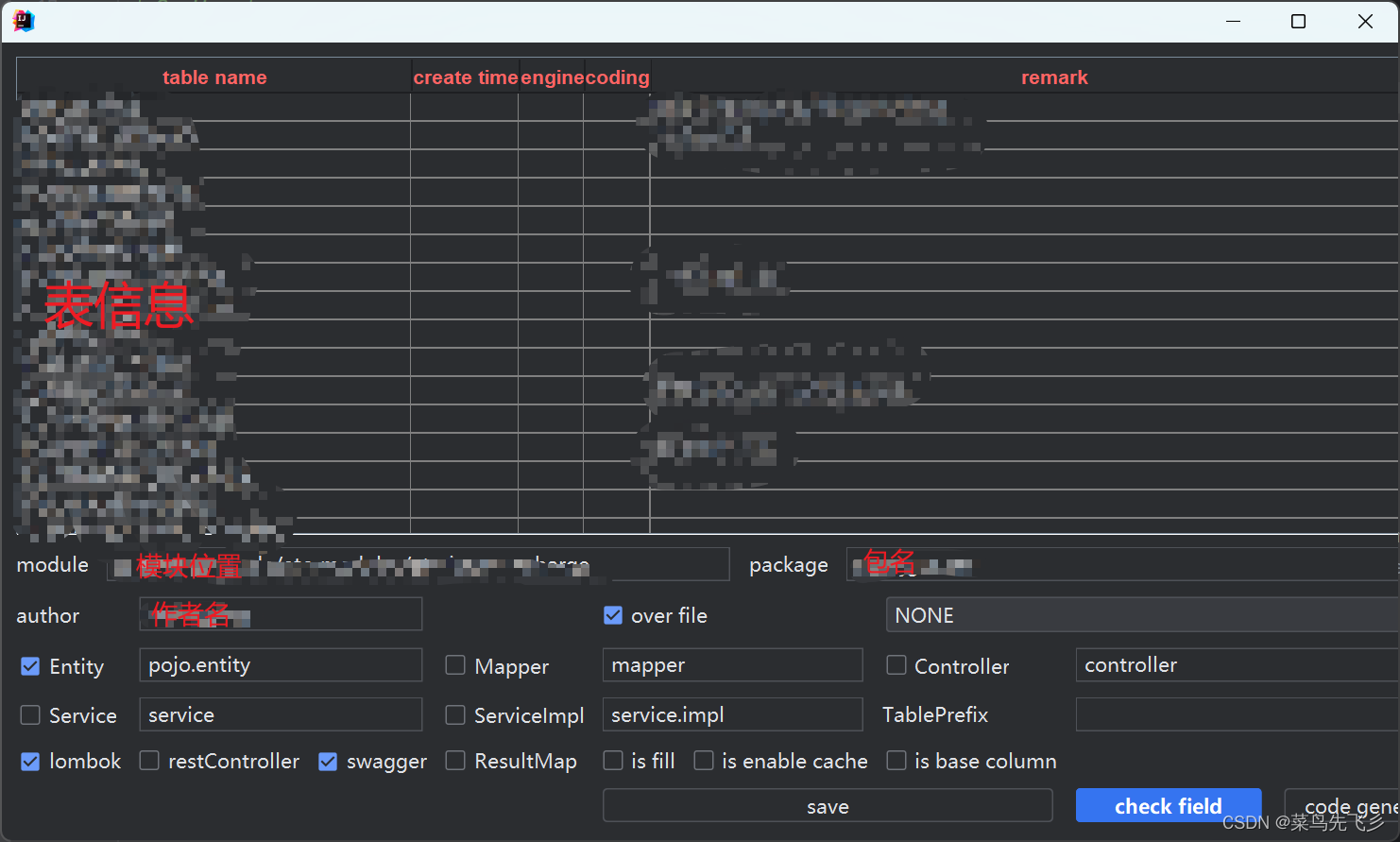The image size is (1400, 842).
Task: Enable the ResultMap option
Action: [454, 761]
